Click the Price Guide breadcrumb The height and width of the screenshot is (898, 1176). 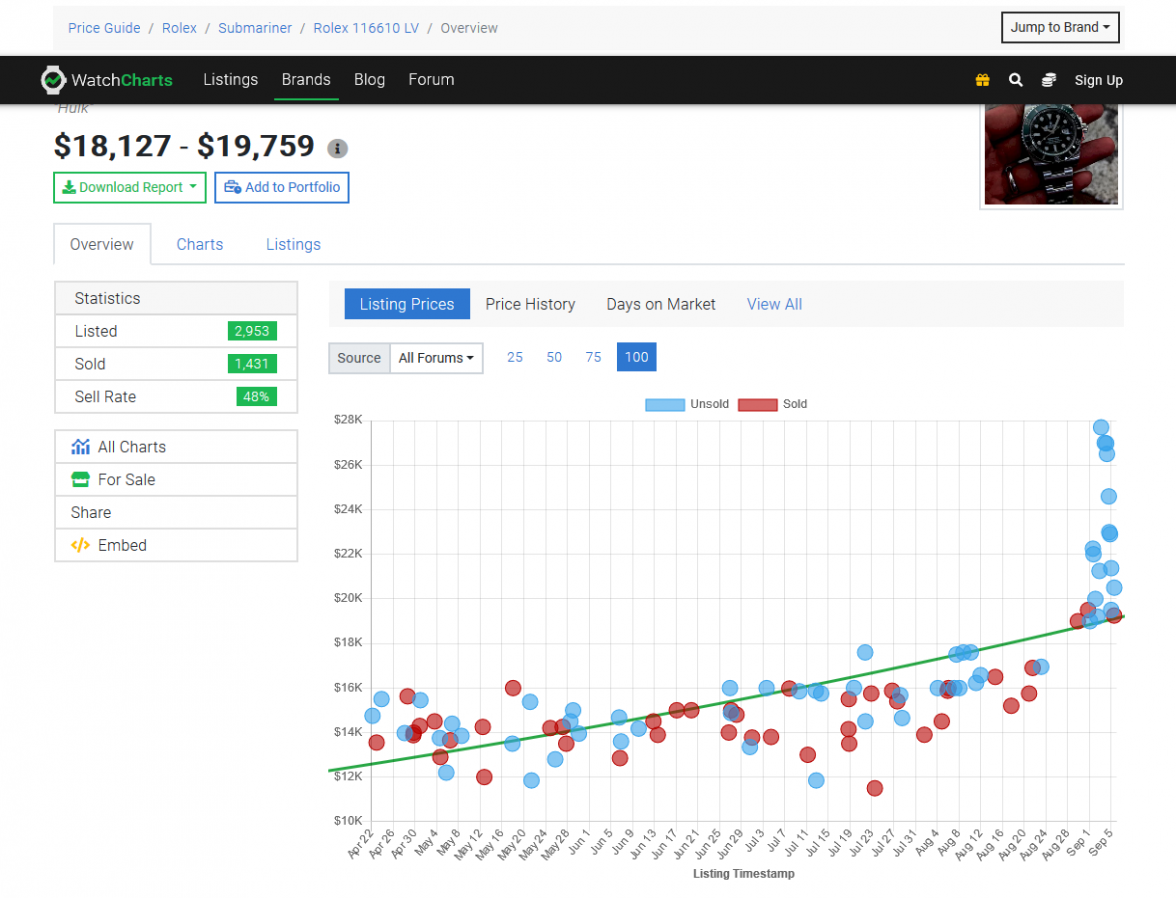click(104, 28)
